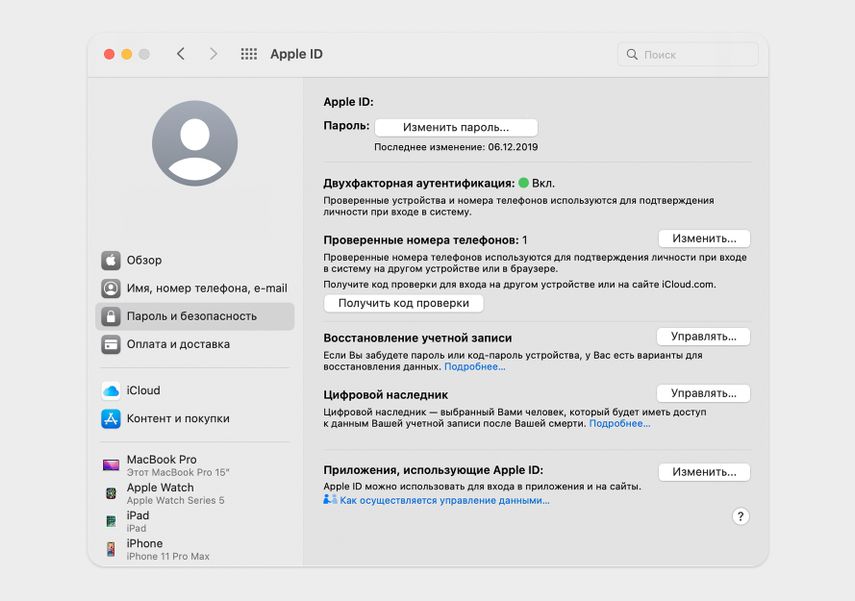855x601 pixels.
Task: Select the MacBook Pro device name
Action: click(162, 459)
